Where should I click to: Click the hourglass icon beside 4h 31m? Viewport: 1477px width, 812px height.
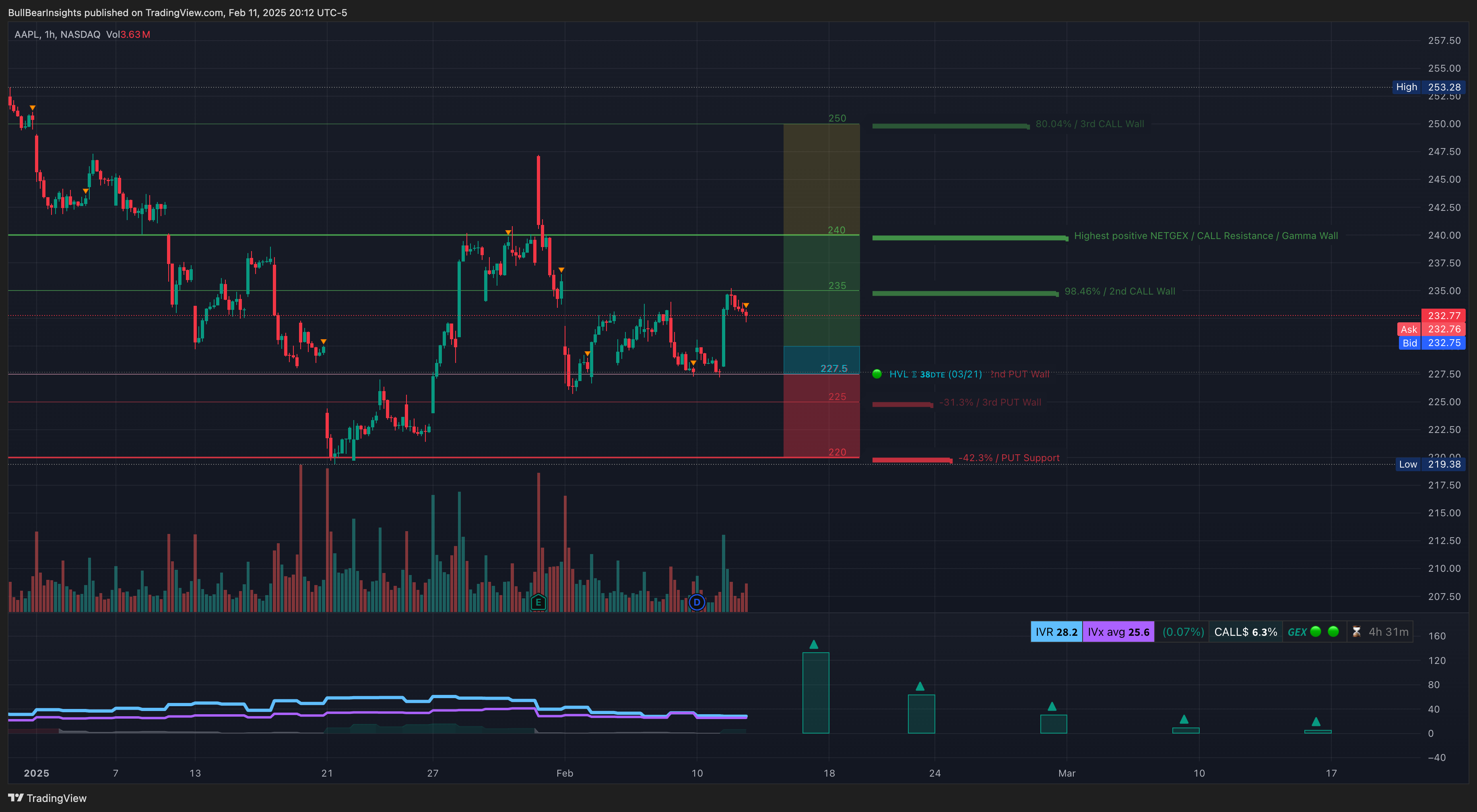(x=1356, y=631)
